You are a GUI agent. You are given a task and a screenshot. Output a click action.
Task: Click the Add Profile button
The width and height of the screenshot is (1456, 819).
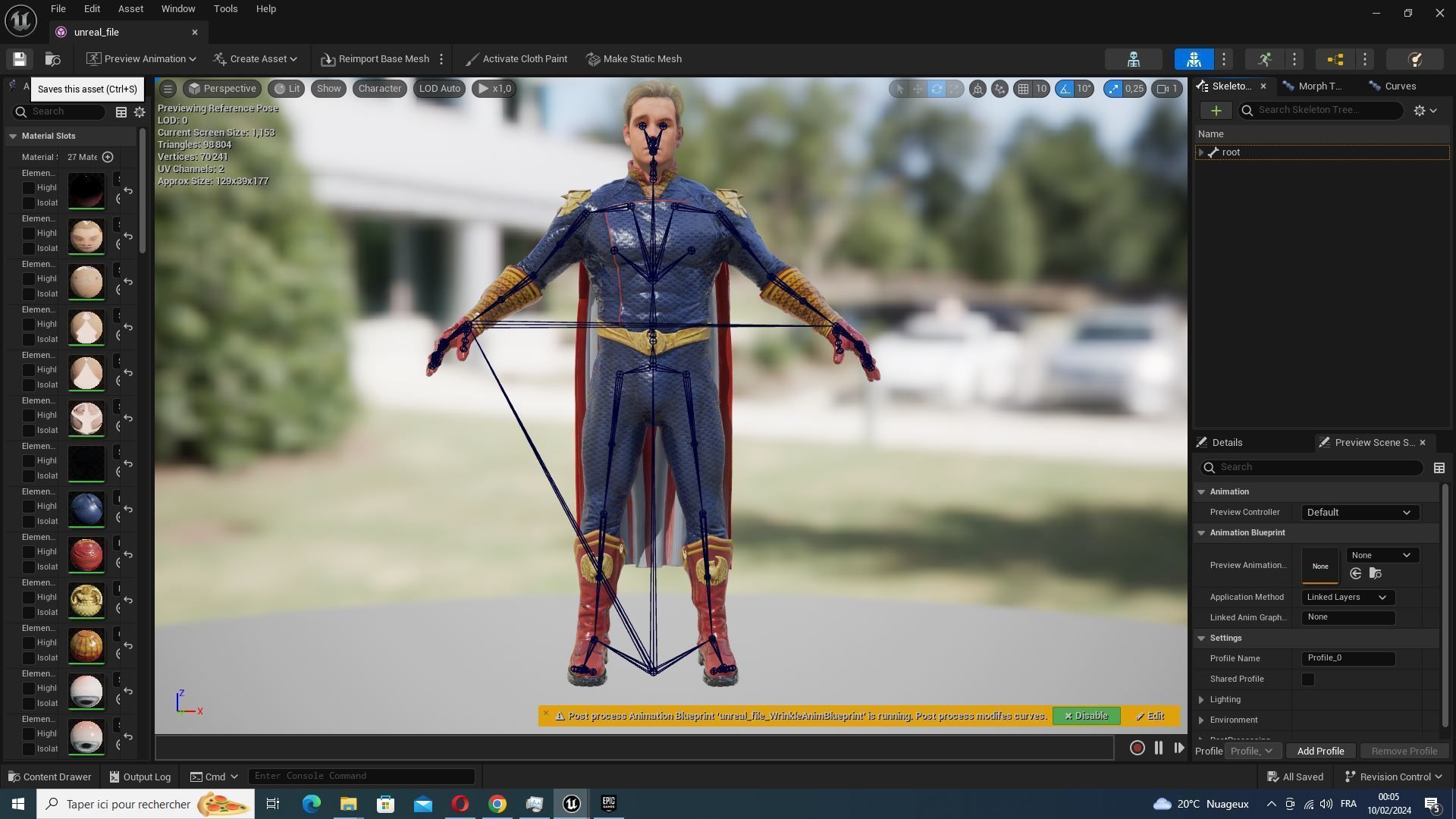coord(1320,752)
